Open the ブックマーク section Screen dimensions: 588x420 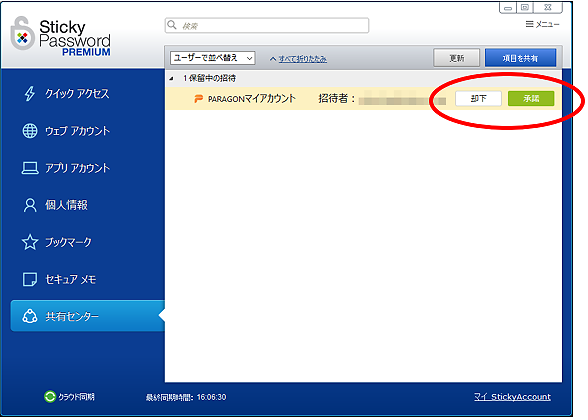pos(68,242)
